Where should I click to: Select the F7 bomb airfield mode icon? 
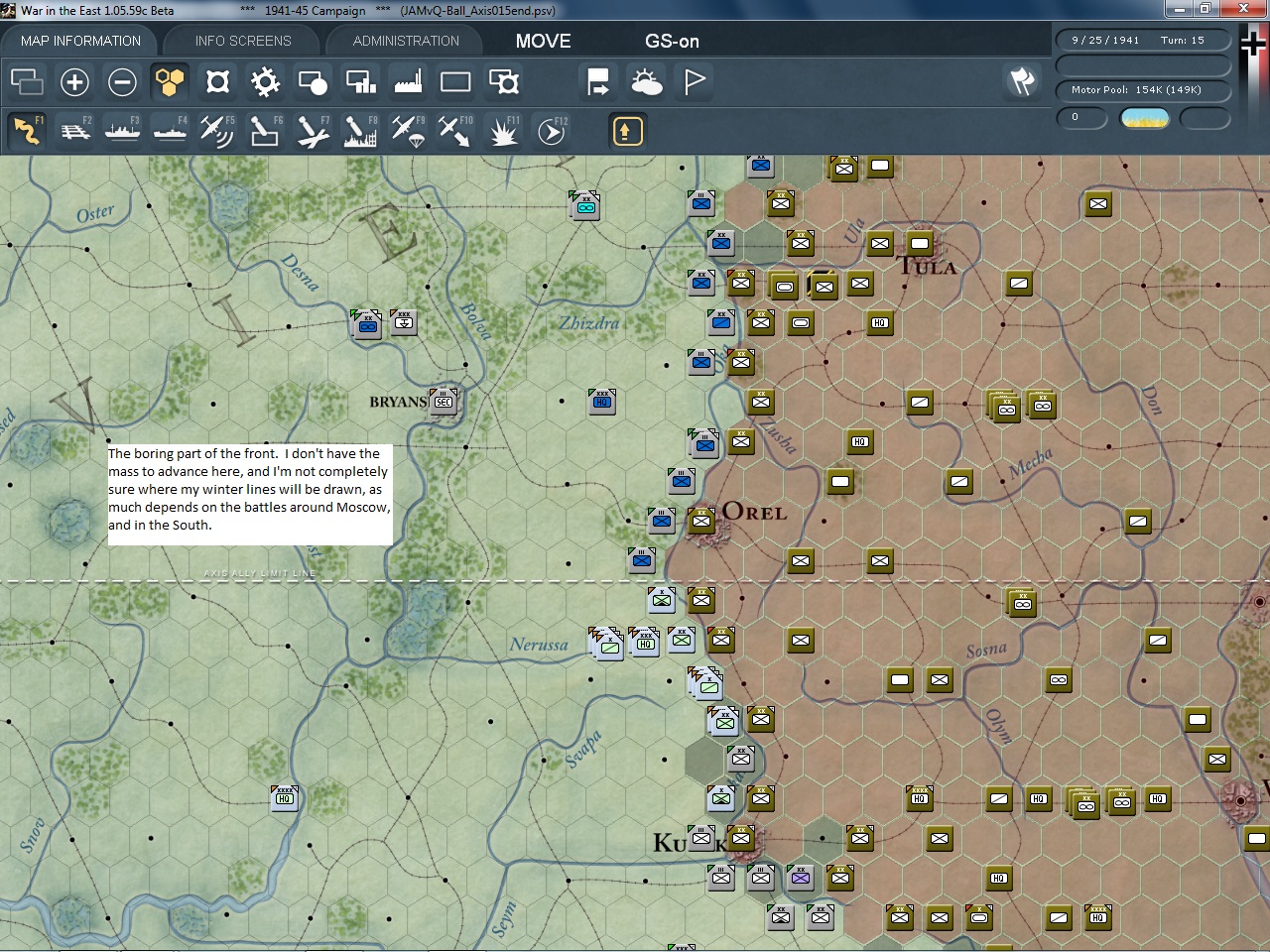(313, 131)
